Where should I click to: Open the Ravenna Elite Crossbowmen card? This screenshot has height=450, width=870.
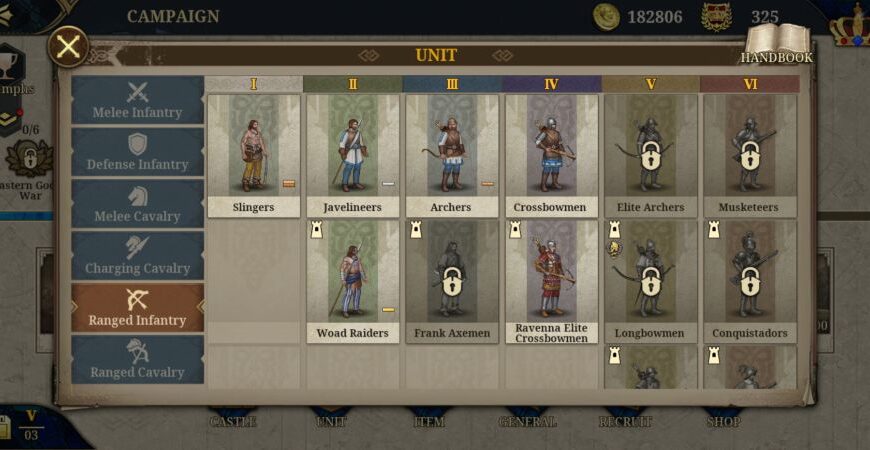(552, 282)
